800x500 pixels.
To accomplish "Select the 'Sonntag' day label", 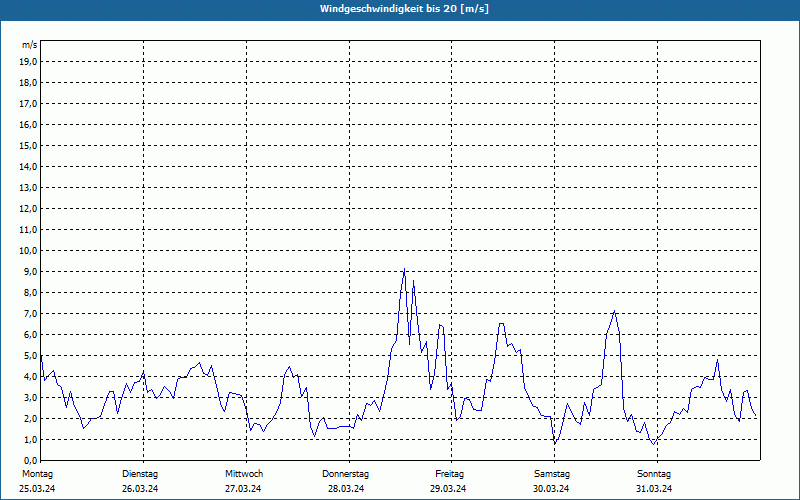I will pyautogui.click(x=654, y=474).
